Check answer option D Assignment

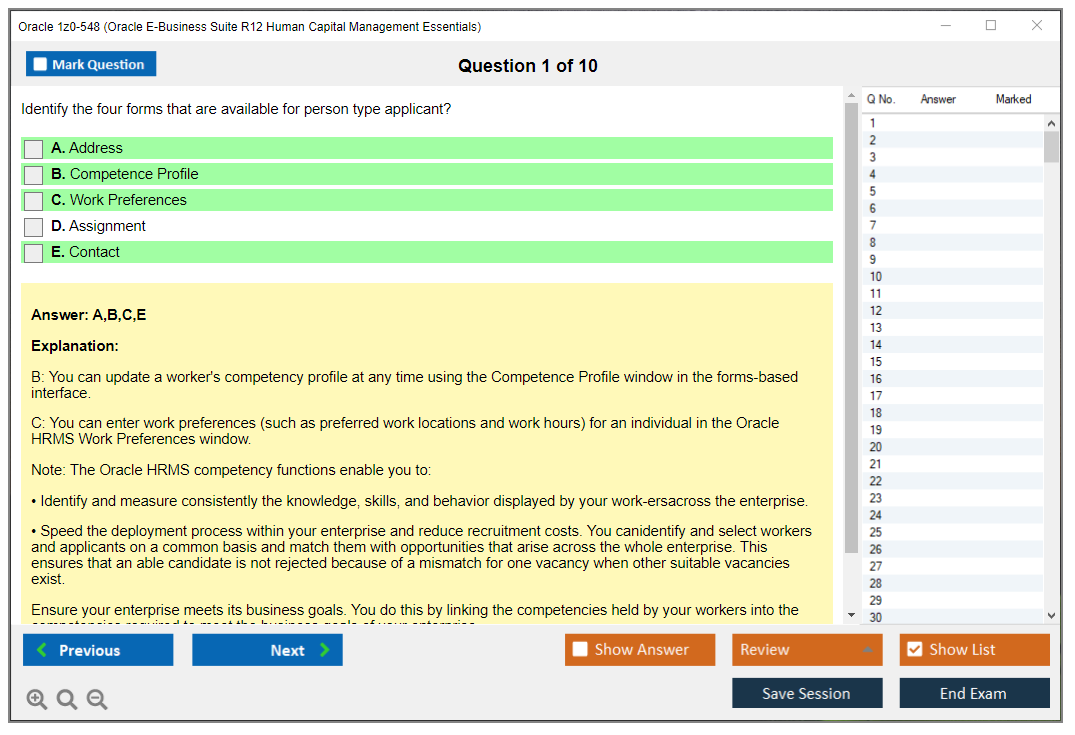[x=32, y=226]
